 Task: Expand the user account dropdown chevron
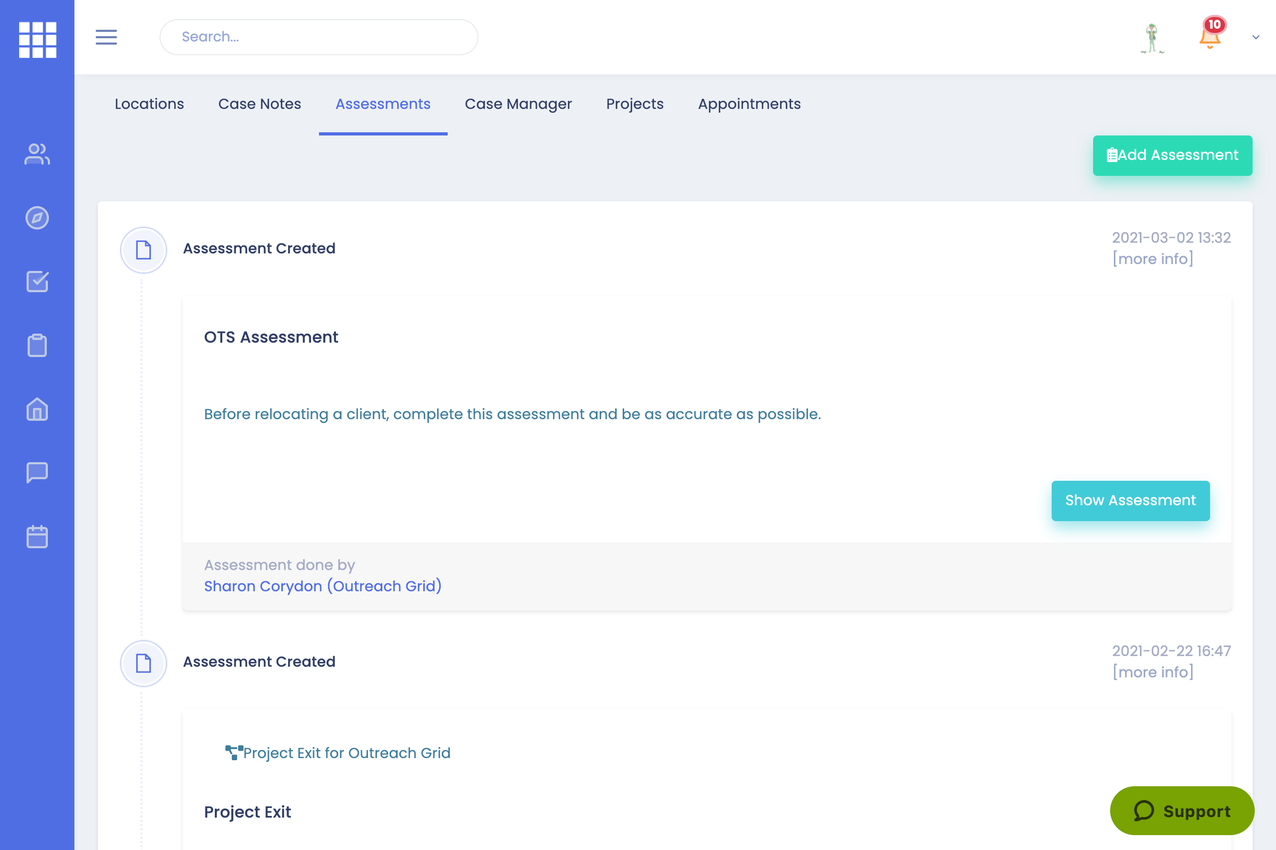click(x=1256, y=37)
